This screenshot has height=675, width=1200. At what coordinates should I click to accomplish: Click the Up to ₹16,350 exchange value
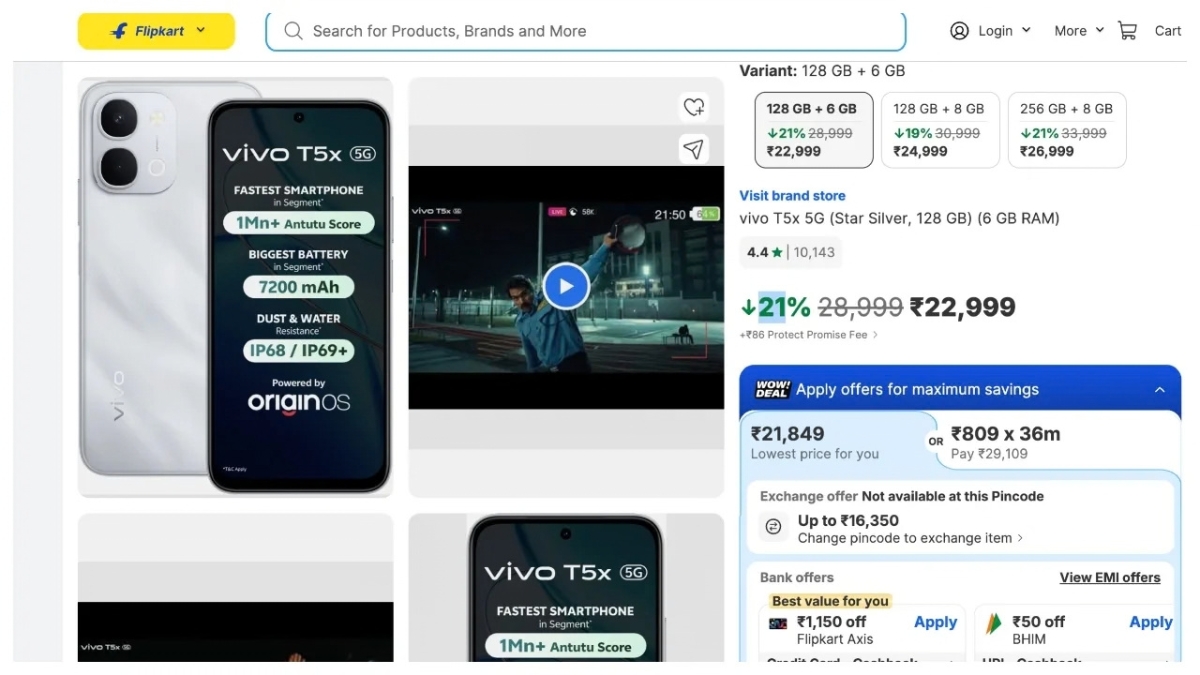pos(848,520)
